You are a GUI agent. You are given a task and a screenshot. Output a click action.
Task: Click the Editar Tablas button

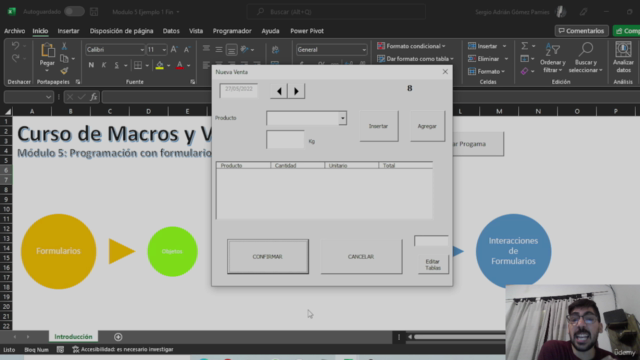[433, 264]
